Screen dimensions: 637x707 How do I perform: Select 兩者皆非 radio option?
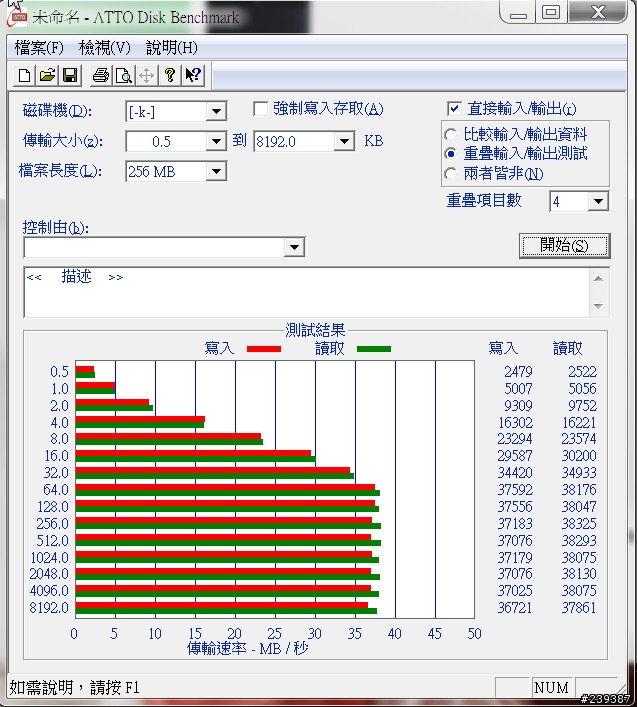click(450, 174)
